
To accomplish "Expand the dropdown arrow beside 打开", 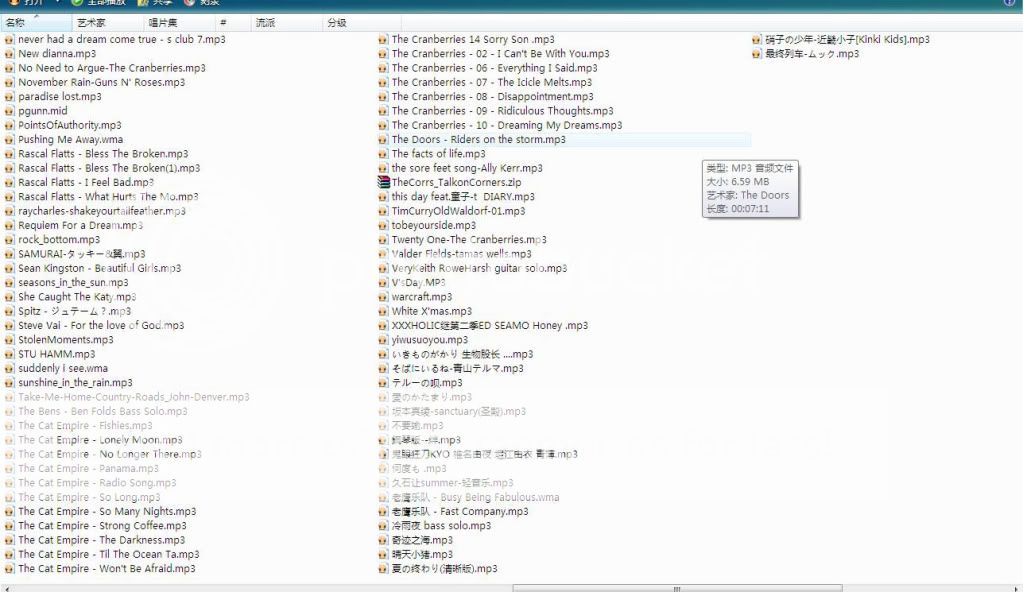I will coord(58,3).
